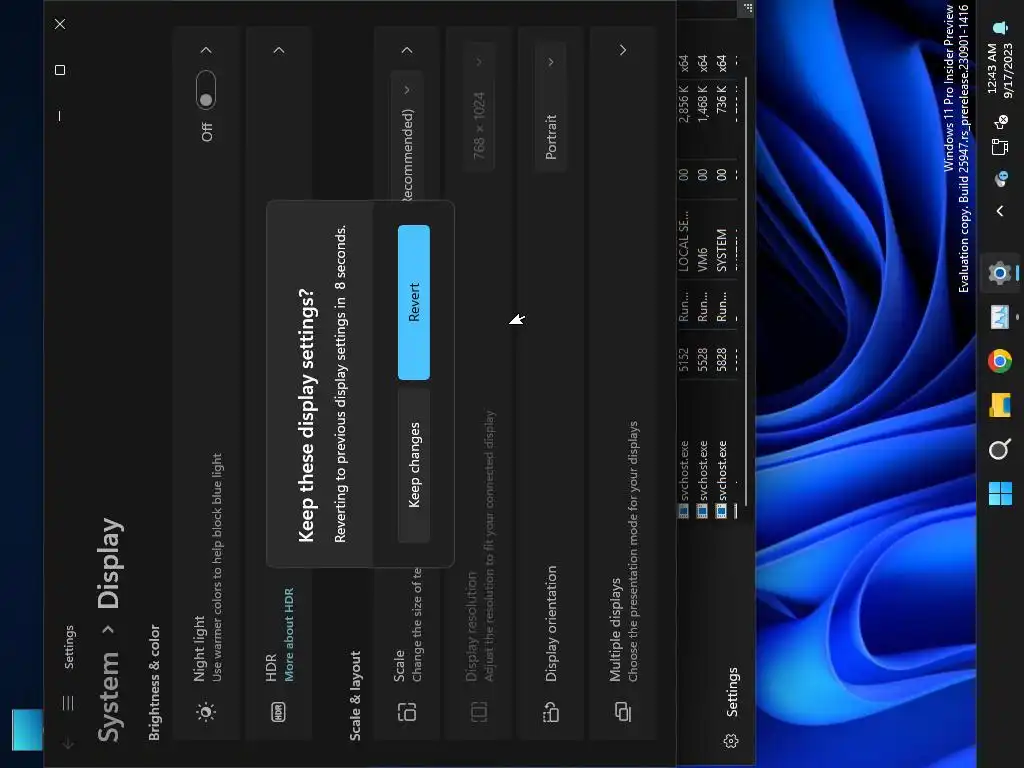Screen dimensions: 1024x768
Task: Close the Settings window
Action: coord(60,24)
